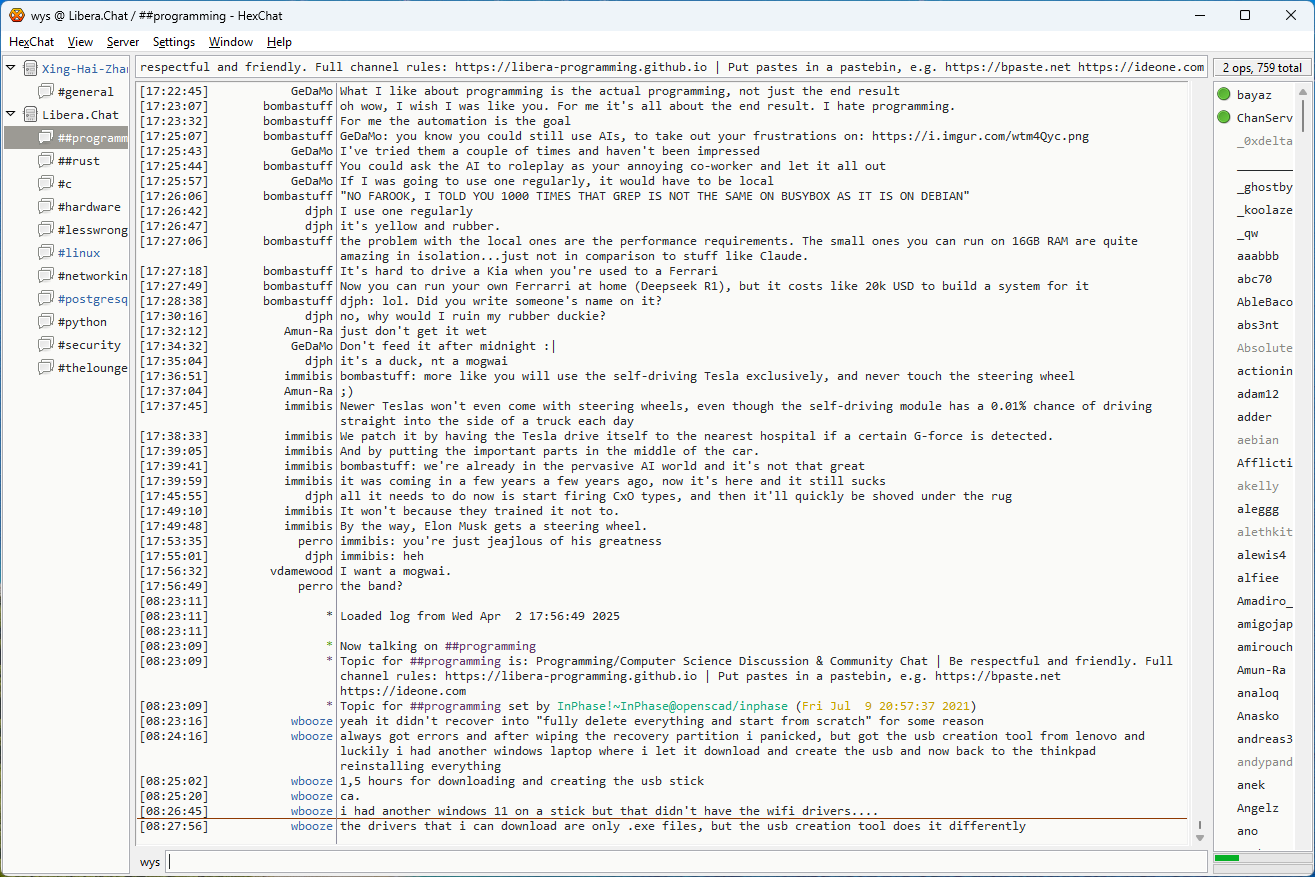Click the HexChat logo in title bar
Image resolution: width=1315 pixels, height=877 pixels.
pos(16,15)
